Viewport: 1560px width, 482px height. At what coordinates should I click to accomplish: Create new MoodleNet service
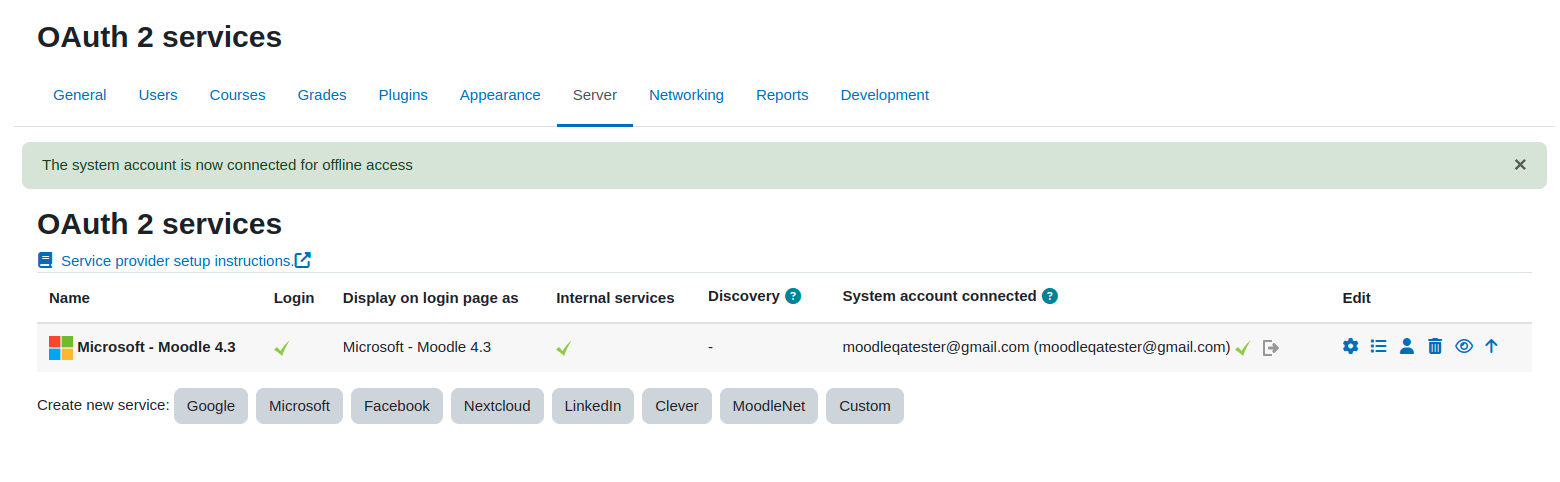(x=769, y=406)
